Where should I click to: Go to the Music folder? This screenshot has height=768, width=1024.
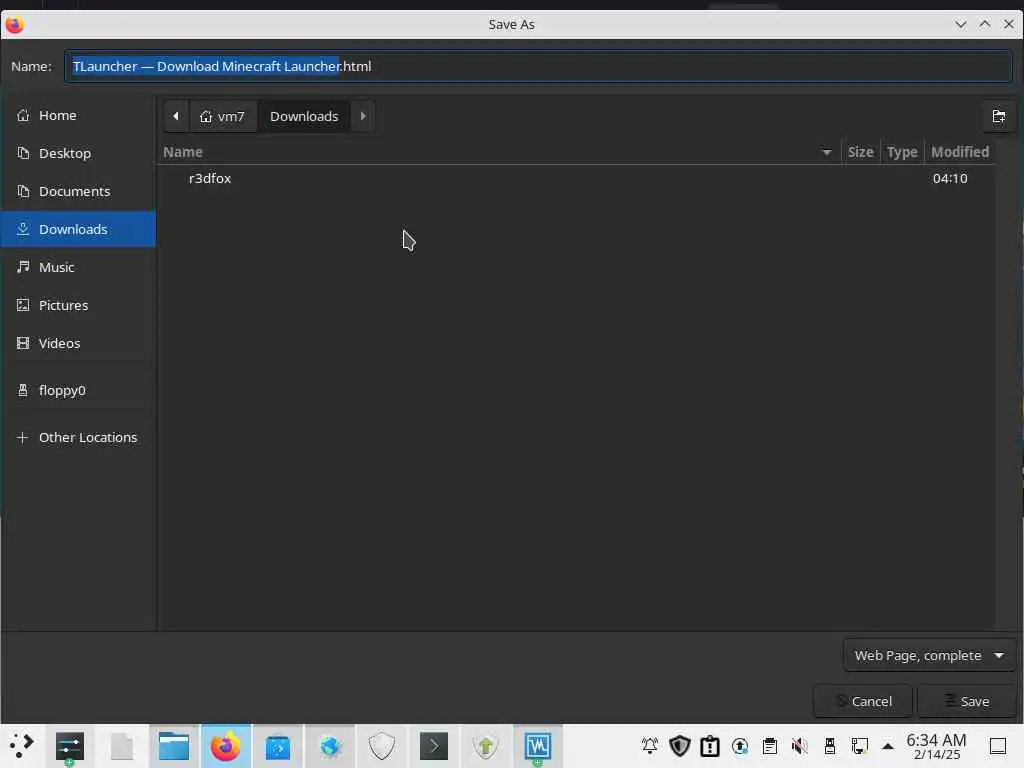click(78, 267)
